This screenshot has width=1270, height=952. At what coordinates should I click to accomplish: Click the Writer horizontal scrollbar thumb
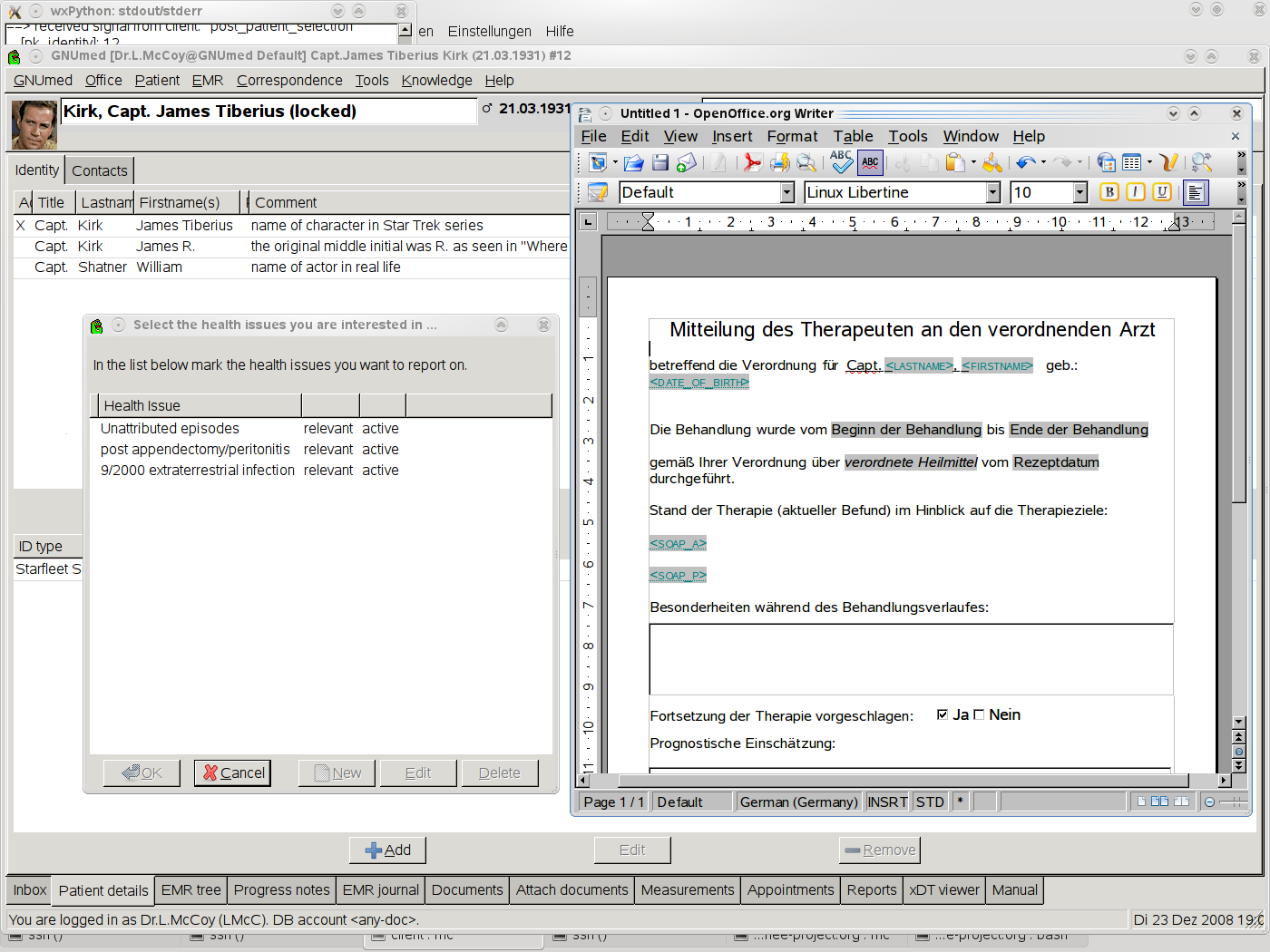[x=903, y=781]
